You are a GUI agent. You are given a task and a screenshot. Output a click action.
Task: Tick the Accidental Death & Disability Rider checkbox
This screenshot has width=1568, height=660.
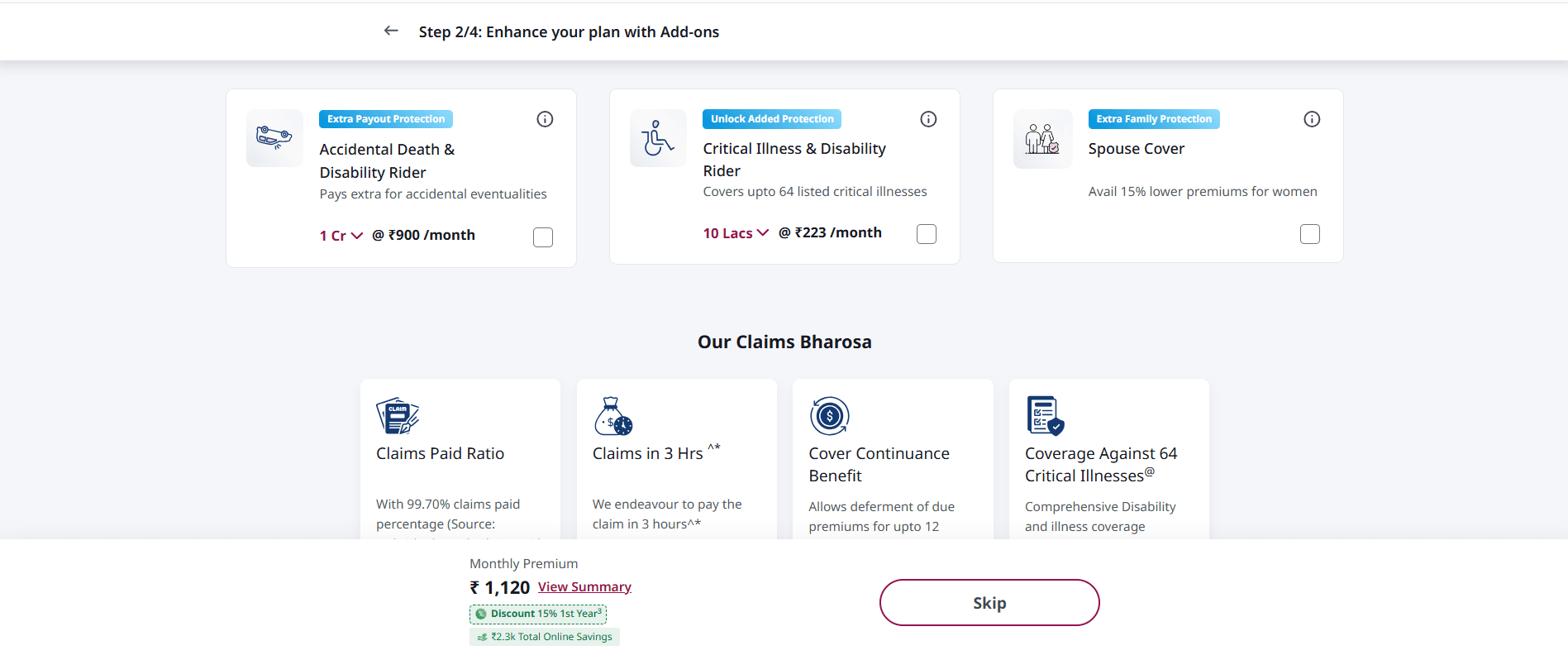[x=543, y=237]
